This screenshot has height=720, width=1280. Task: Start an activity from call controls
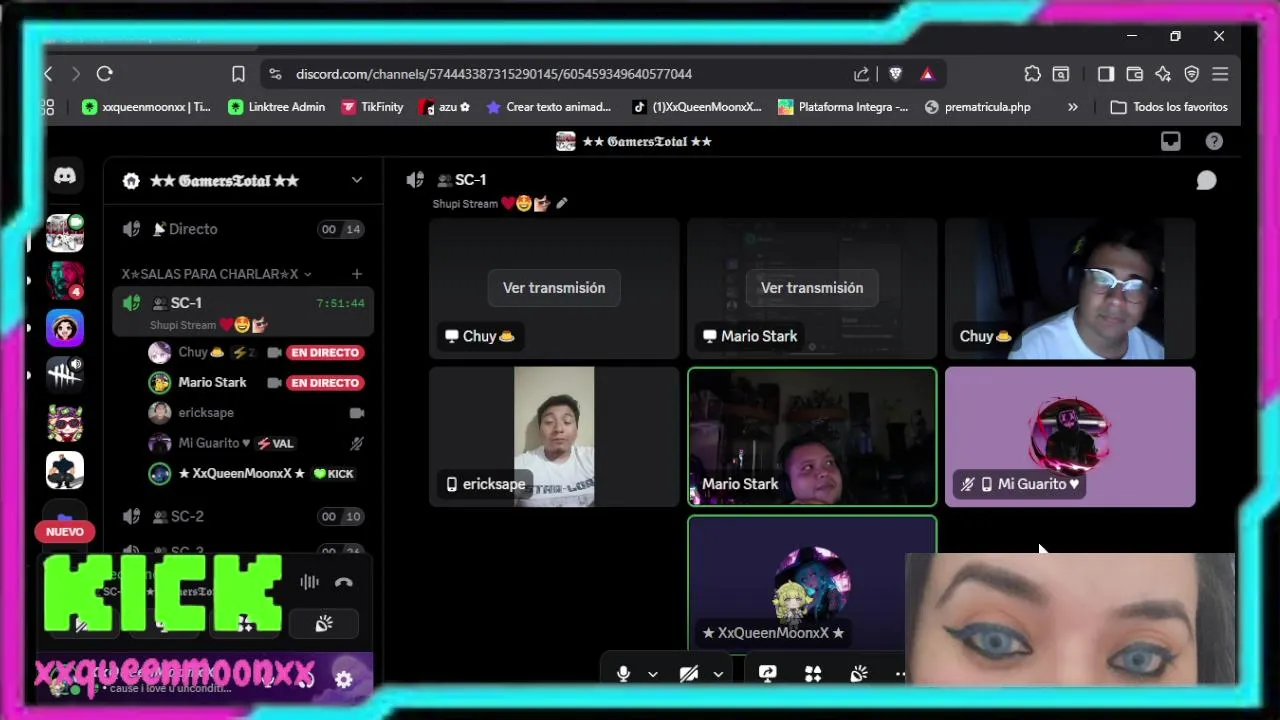813,674
